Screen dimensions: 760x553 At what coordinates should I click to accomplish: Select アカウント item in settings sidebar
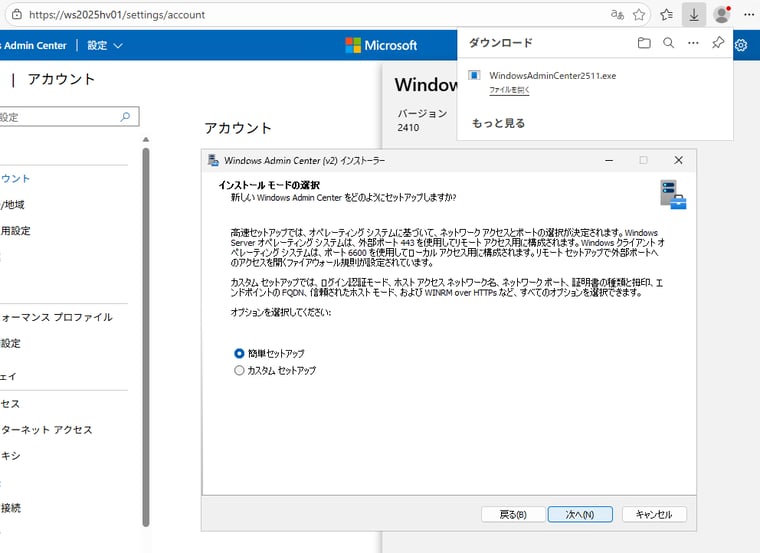click(x=15, y=178)
